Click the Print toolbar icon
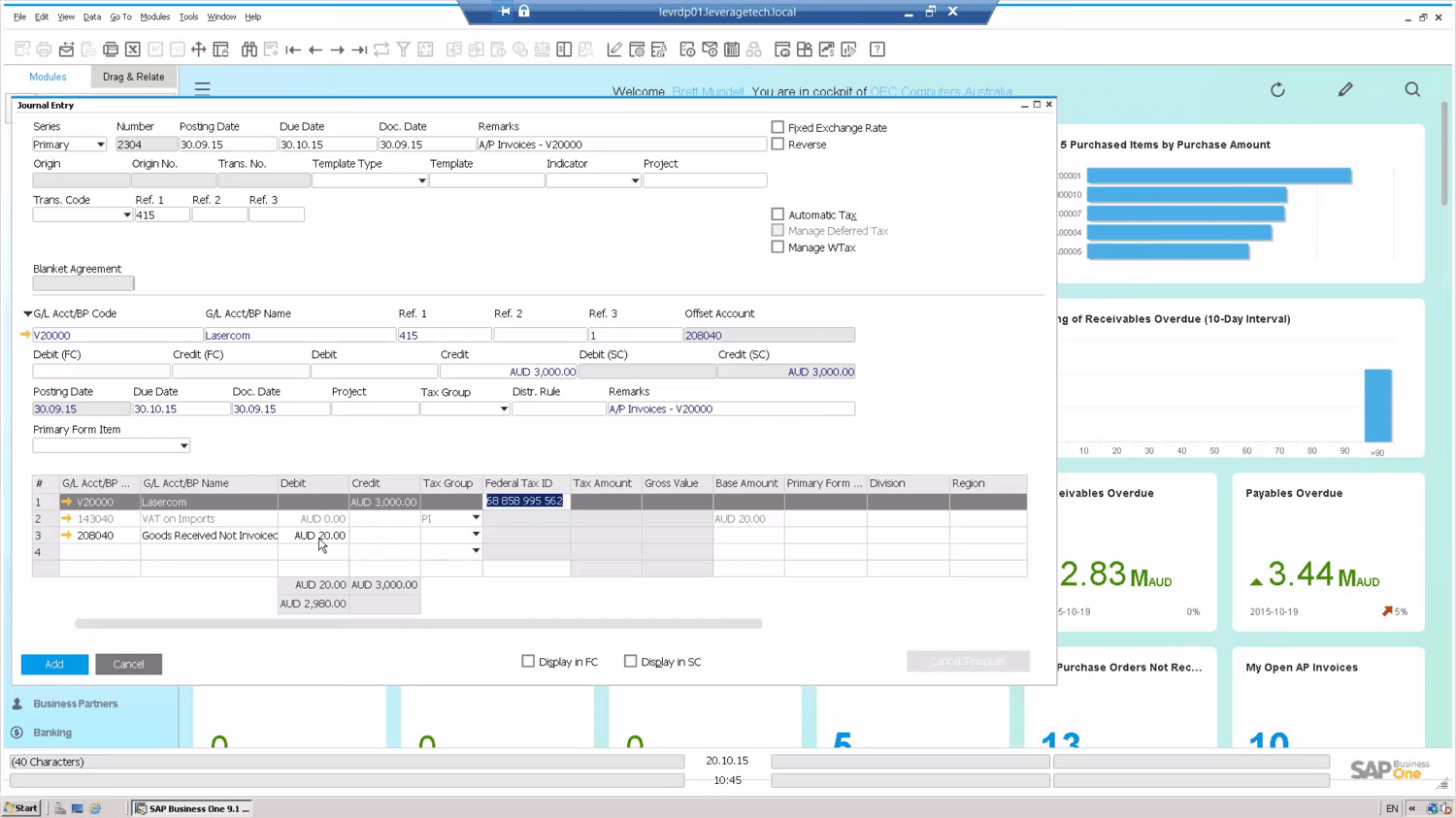The image size is (1456, 818). [x=44, y=49]
